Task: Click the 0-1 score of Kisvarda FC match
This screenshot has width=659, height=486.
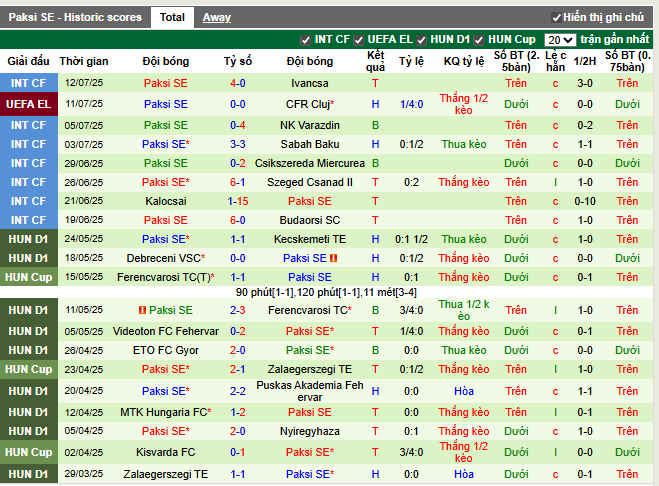Action: coord(237,452)
